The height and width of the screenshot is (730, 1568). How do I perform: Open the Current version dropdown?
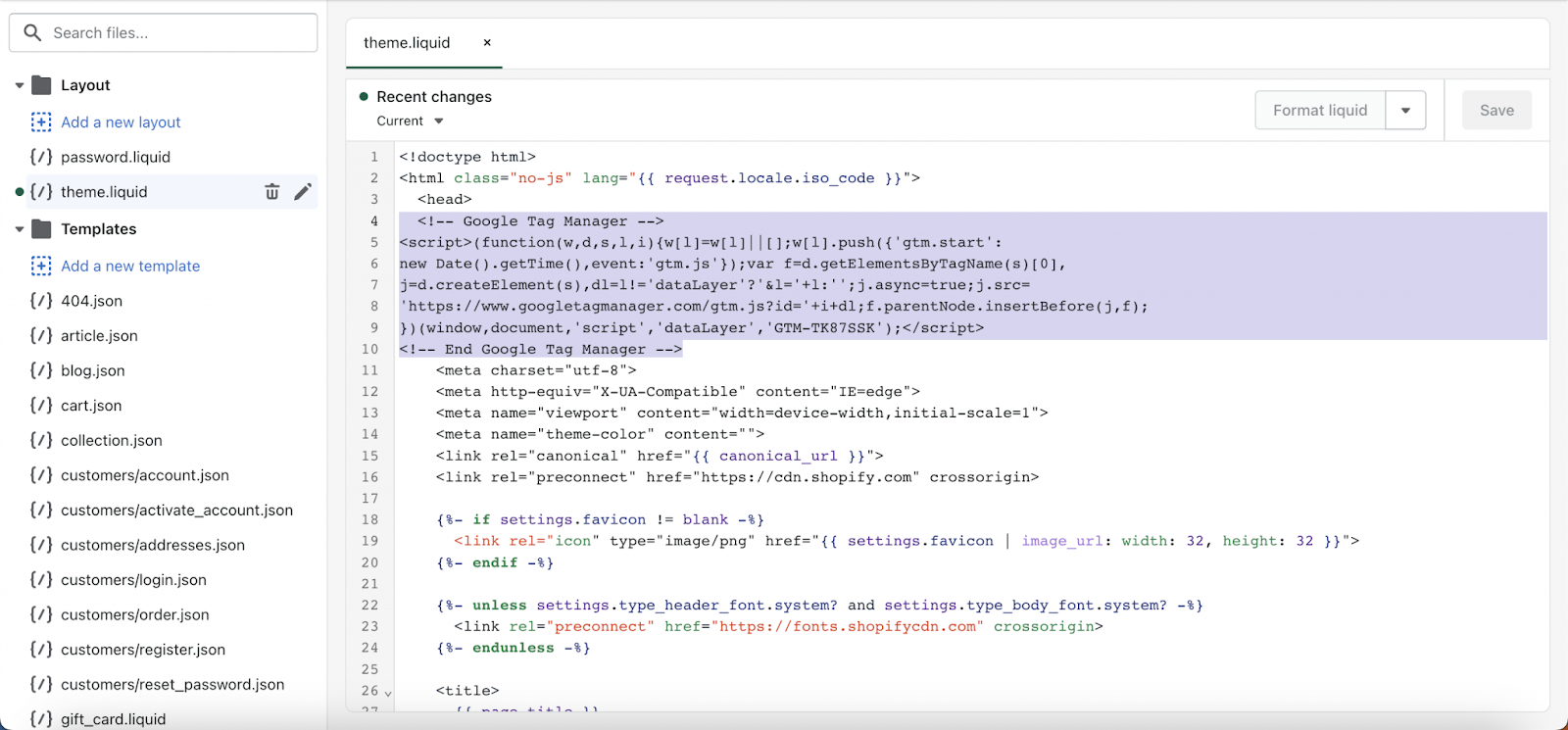point(411,122)
